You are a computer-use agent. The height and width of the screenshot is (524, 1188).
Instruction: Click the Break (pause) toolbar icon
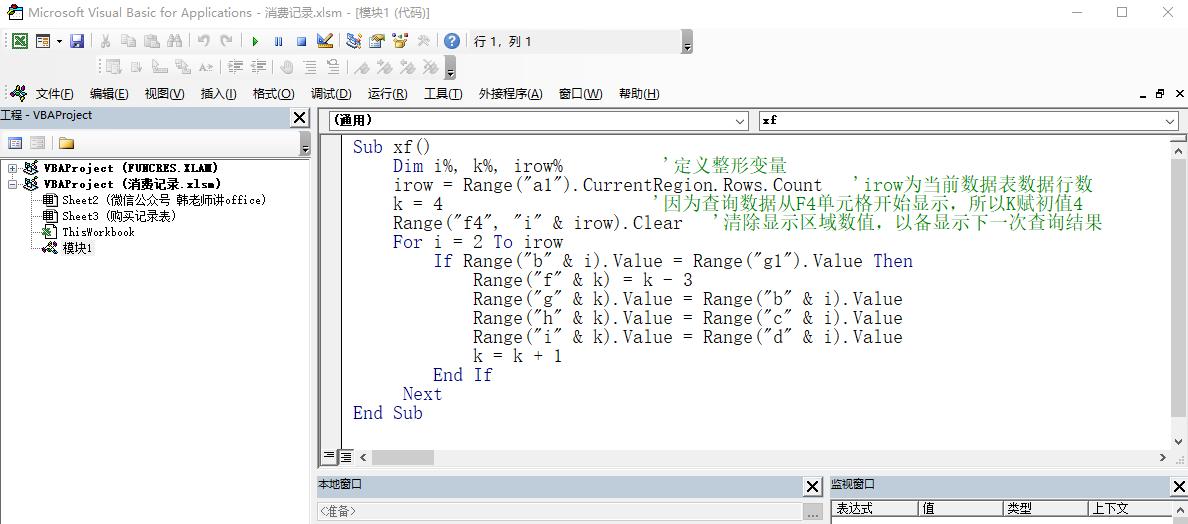pos(278,41)
